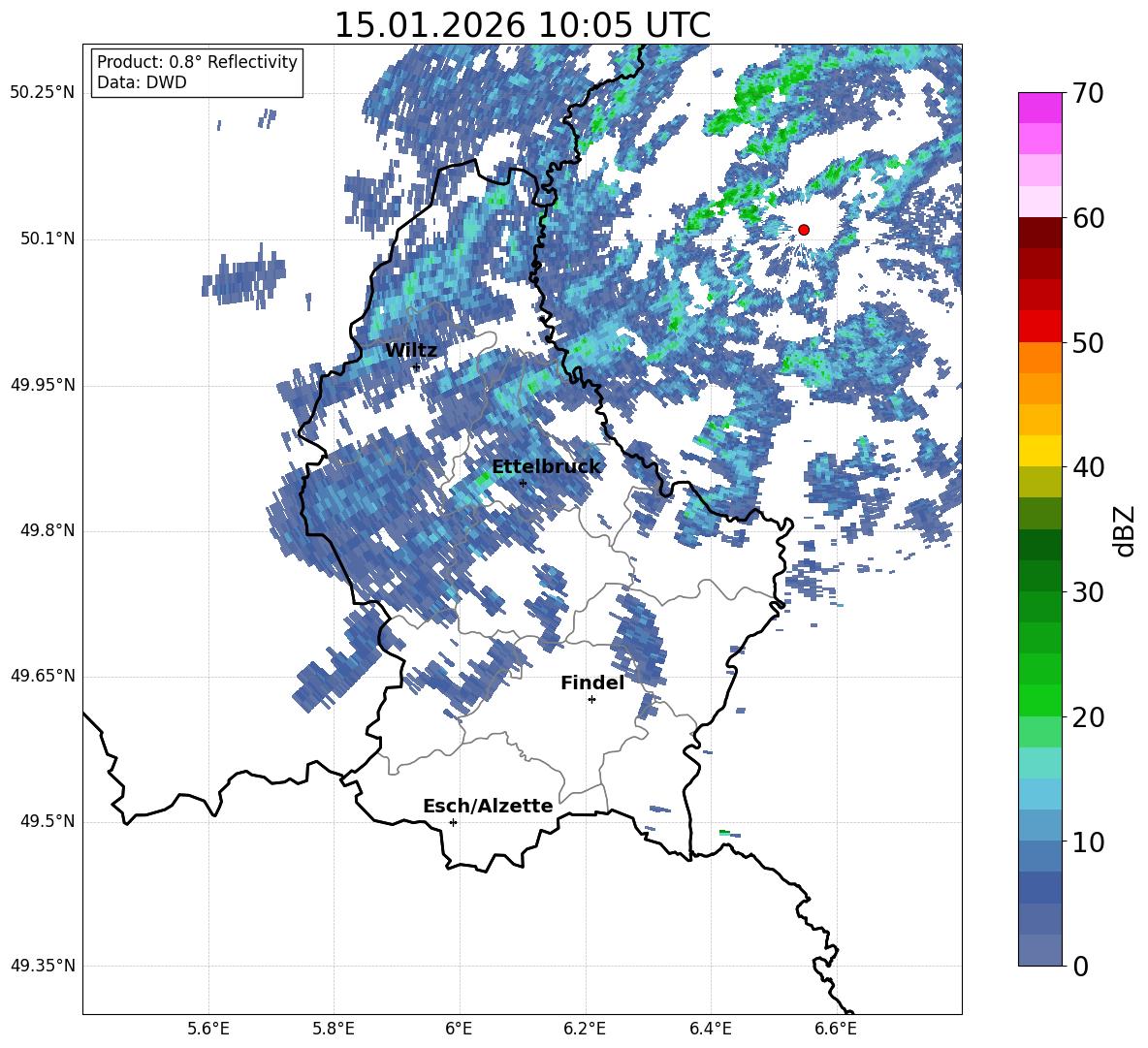
Task: Click the plot title 15.01.2026 10:05 UTC
Action: point(522,25)
